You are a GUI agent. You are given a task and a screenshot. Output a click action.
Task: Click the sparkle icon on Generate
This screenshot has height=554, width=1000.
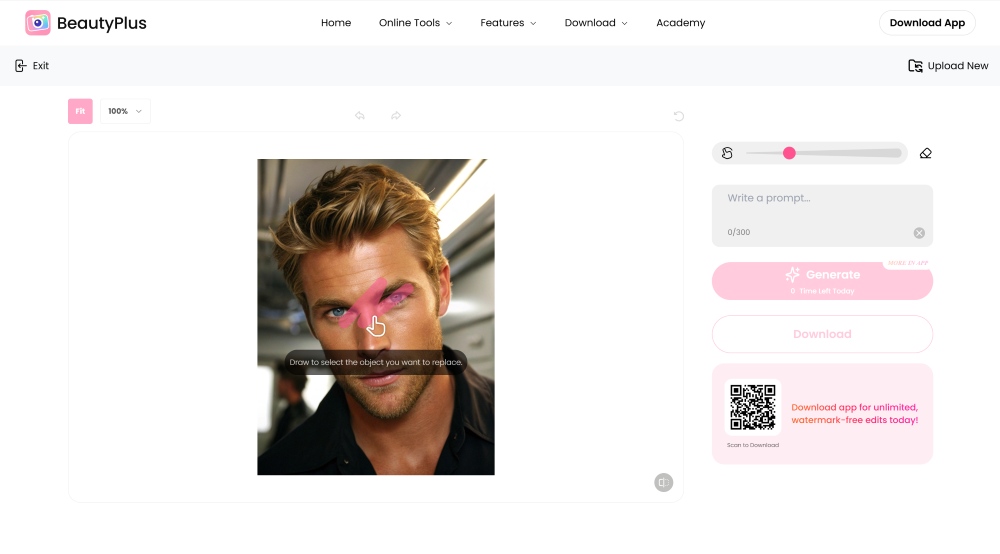[x=793, y=275]
